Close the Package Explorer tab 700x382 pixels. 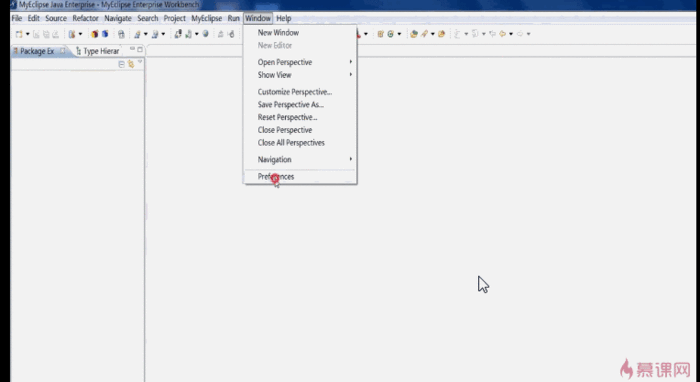pos(62,51)
